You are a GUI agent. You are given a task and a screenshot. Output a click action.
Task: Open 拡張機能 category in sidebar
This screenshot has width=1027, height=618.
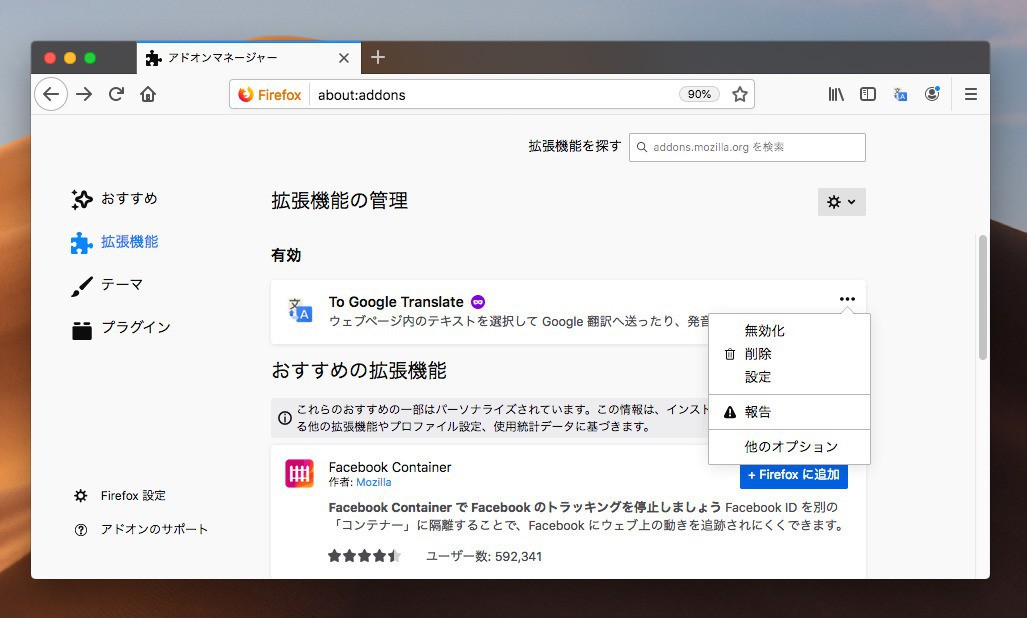coord(115,242)
